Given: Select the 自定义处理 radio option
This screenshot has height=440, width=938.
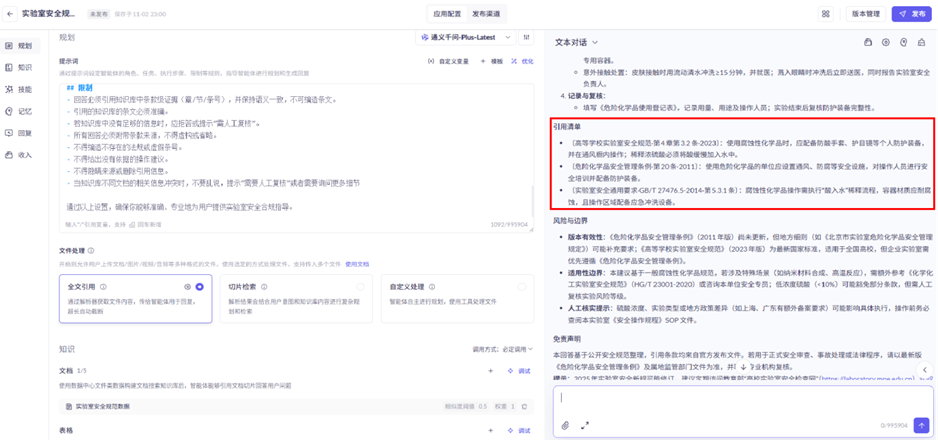Looking at the screenshot, I should click(x=522, y=287).
